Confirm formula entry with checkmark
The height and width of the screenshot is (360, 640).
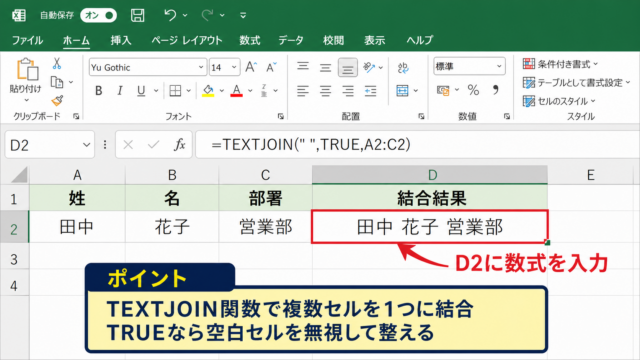click(x=154, y=145)
